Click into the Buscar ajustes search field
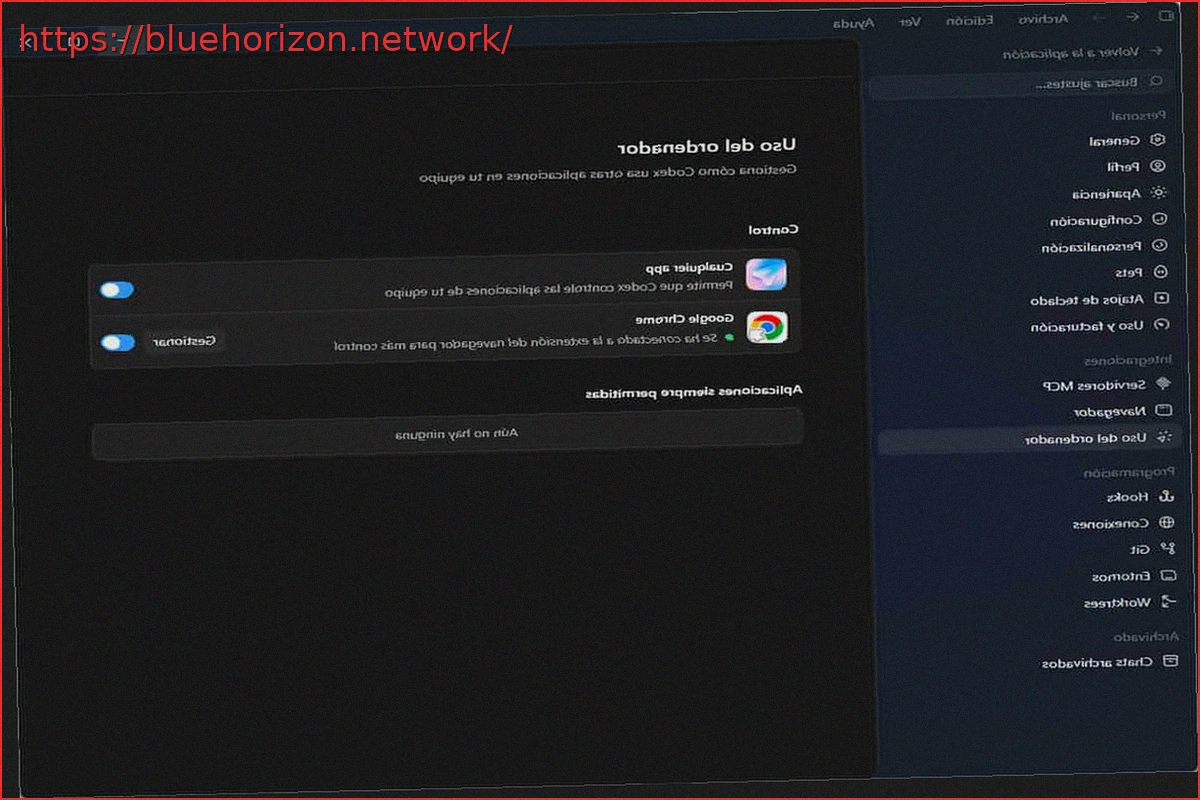Screen dimensions: 1200x800 (1018, 84)
